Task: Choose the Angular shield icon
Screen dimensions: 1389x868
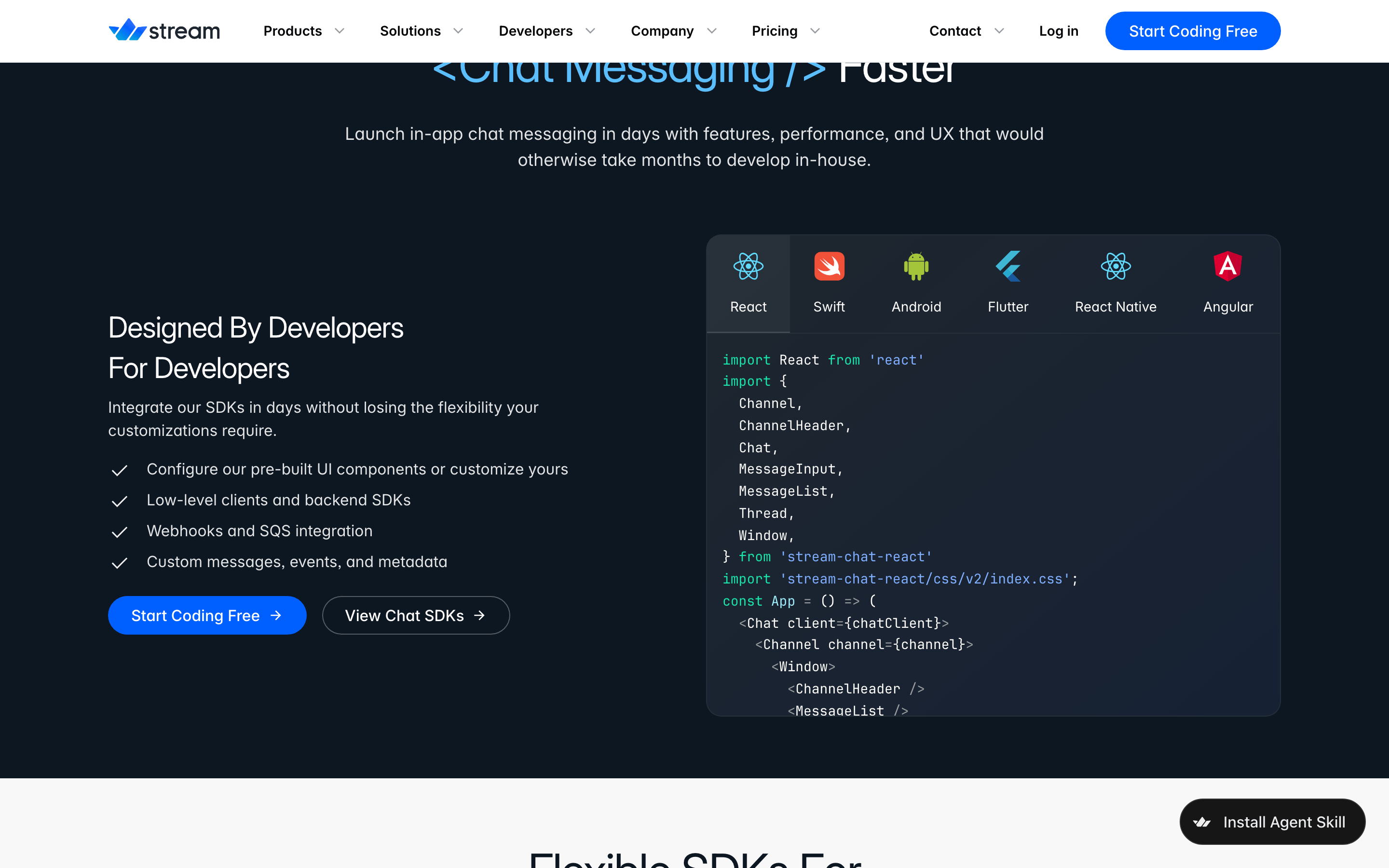Action: (x=1228, y=266)
